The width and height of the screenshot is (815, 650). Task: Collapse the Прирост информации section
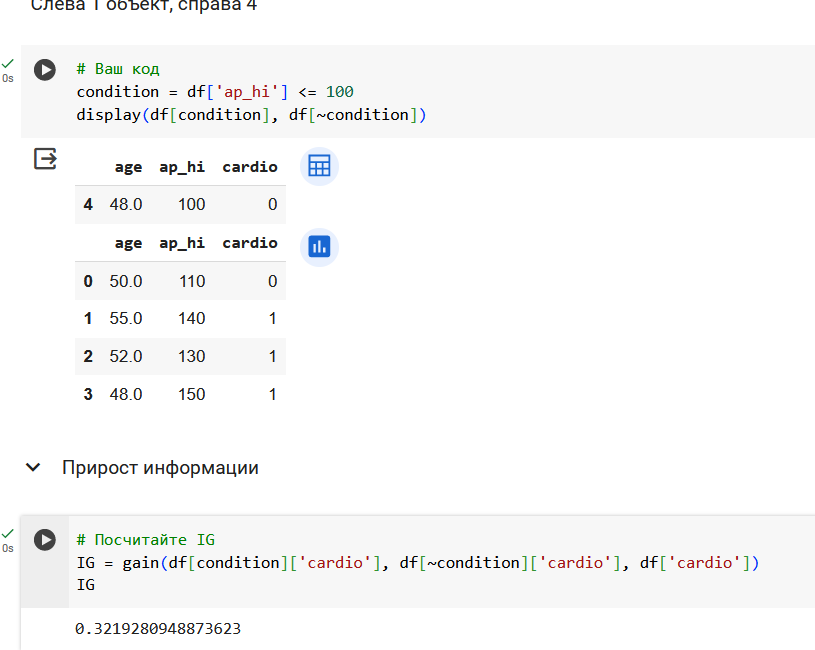(x=33, y=468)
